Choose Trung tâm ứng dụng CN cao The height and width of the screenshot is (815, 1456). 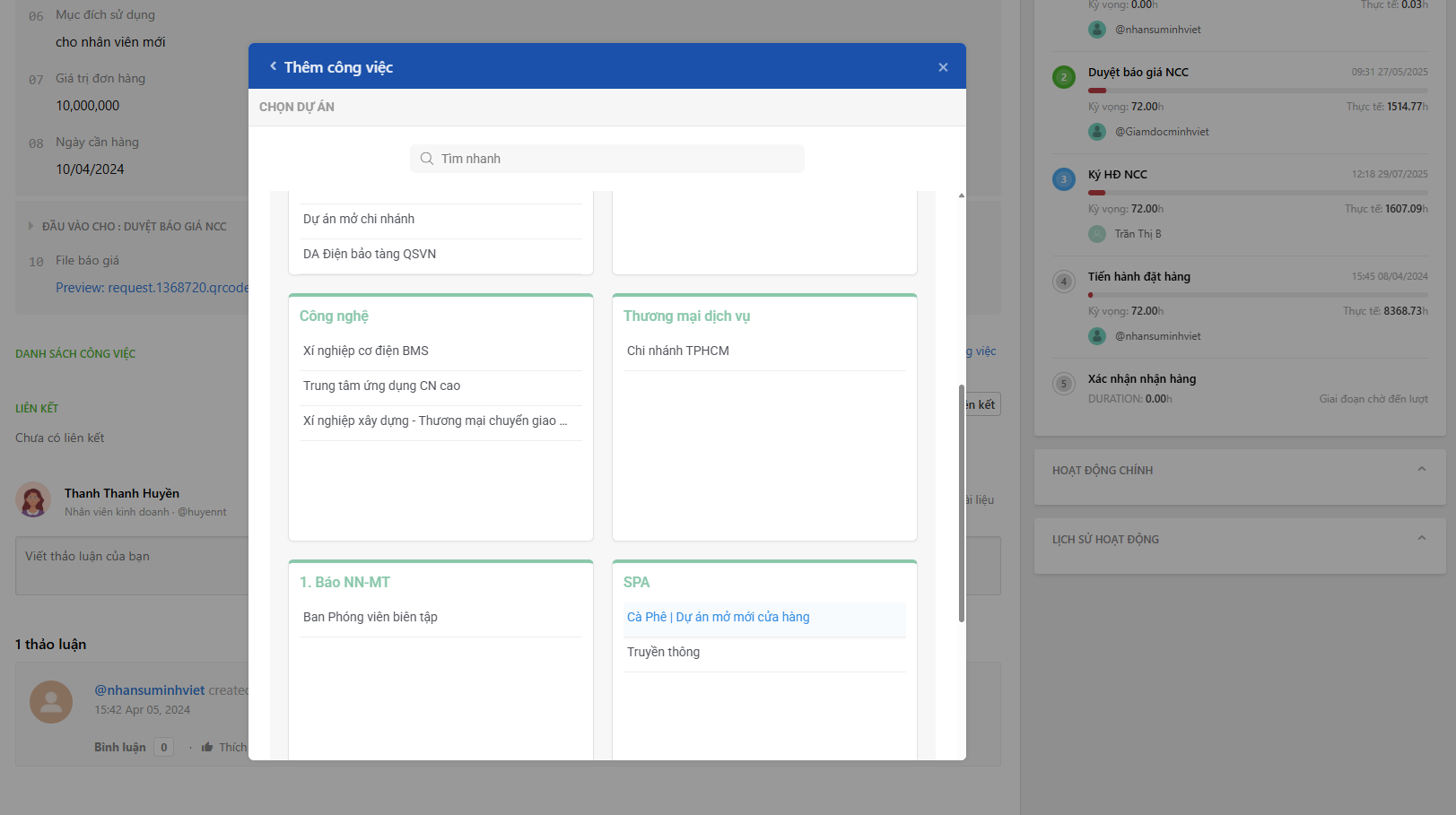[x=440, y=386]
